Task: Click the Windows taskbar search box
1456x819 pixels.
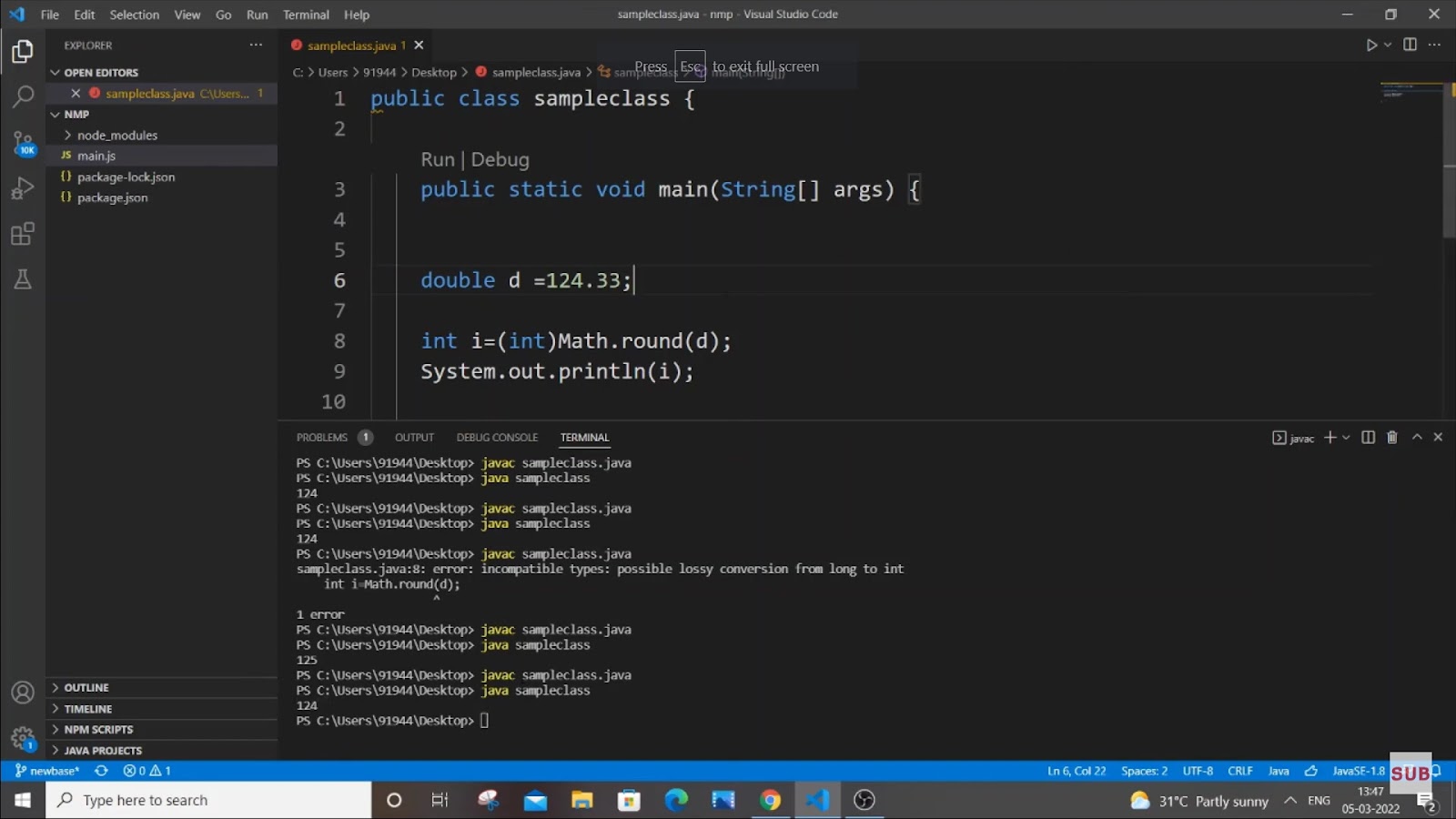Action: point(208,800)
